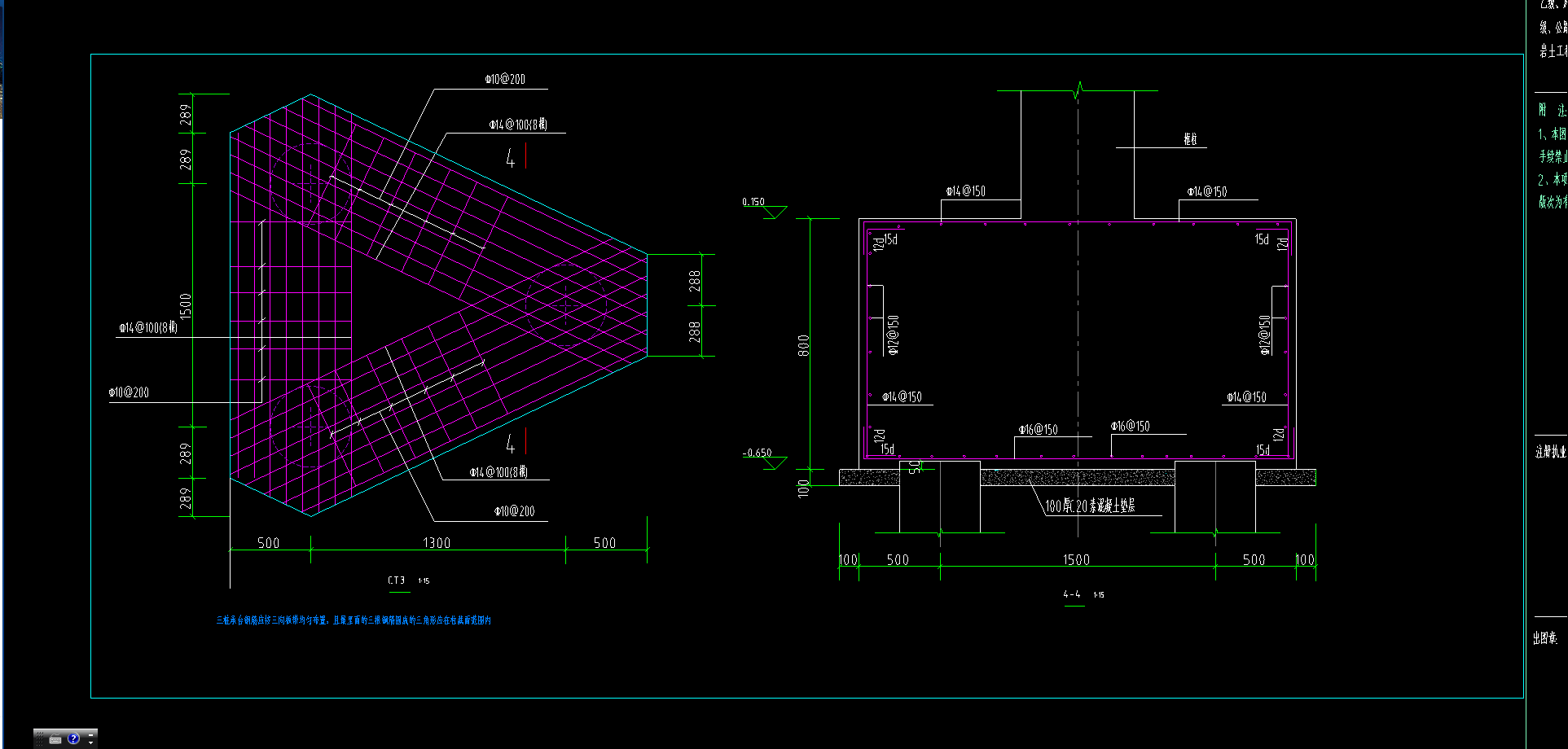Select the 100厚C20素混凝土垫层 annotation

1090,506
